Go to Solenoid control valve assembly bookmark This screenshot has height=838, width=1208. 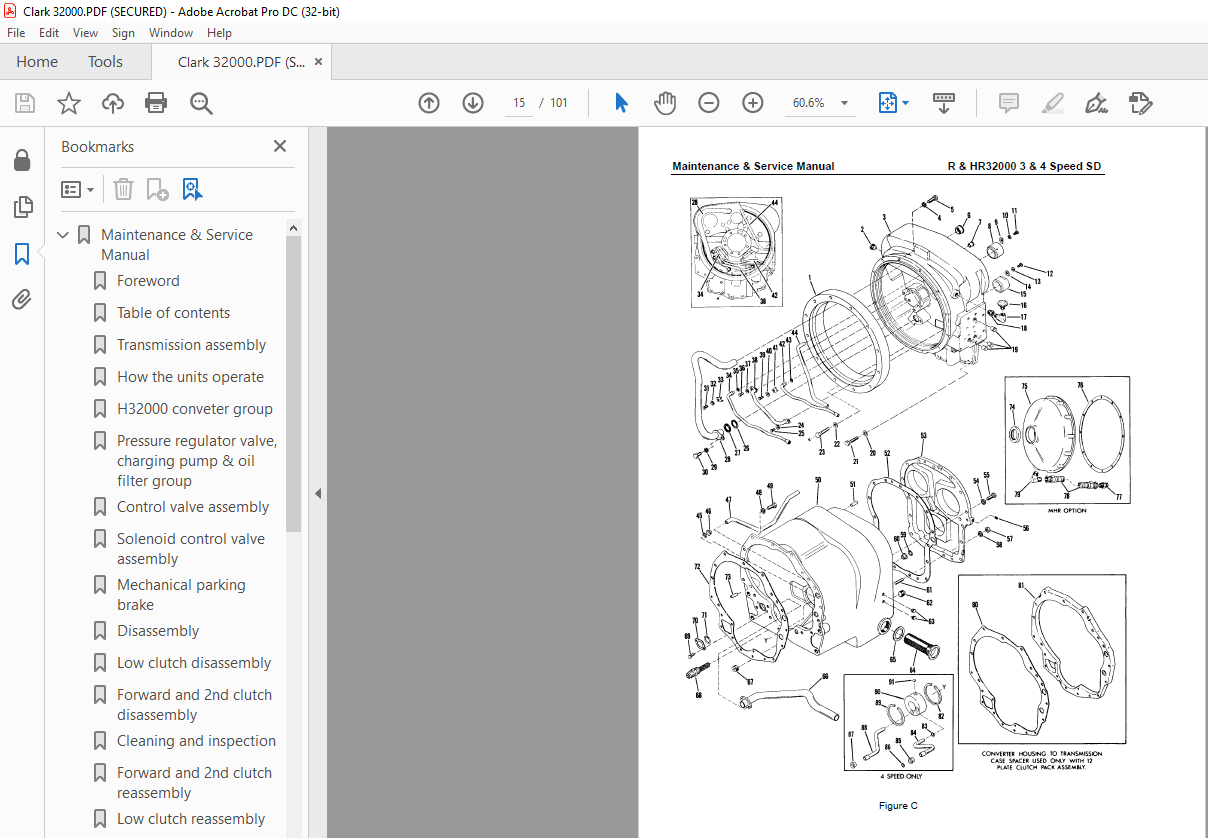pos(191,549)
